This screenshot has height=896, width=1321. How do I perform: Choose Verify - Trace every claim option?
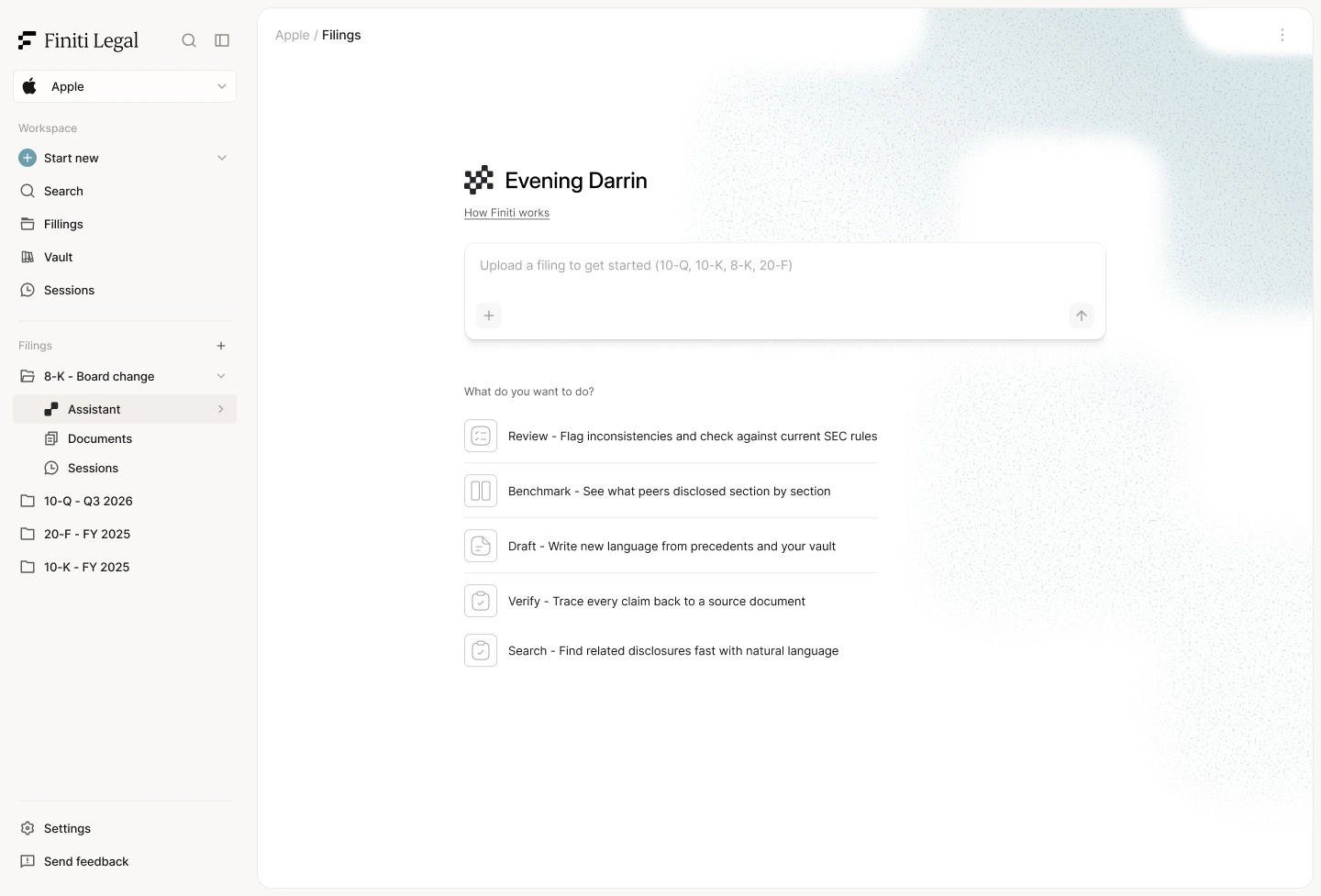671,602
